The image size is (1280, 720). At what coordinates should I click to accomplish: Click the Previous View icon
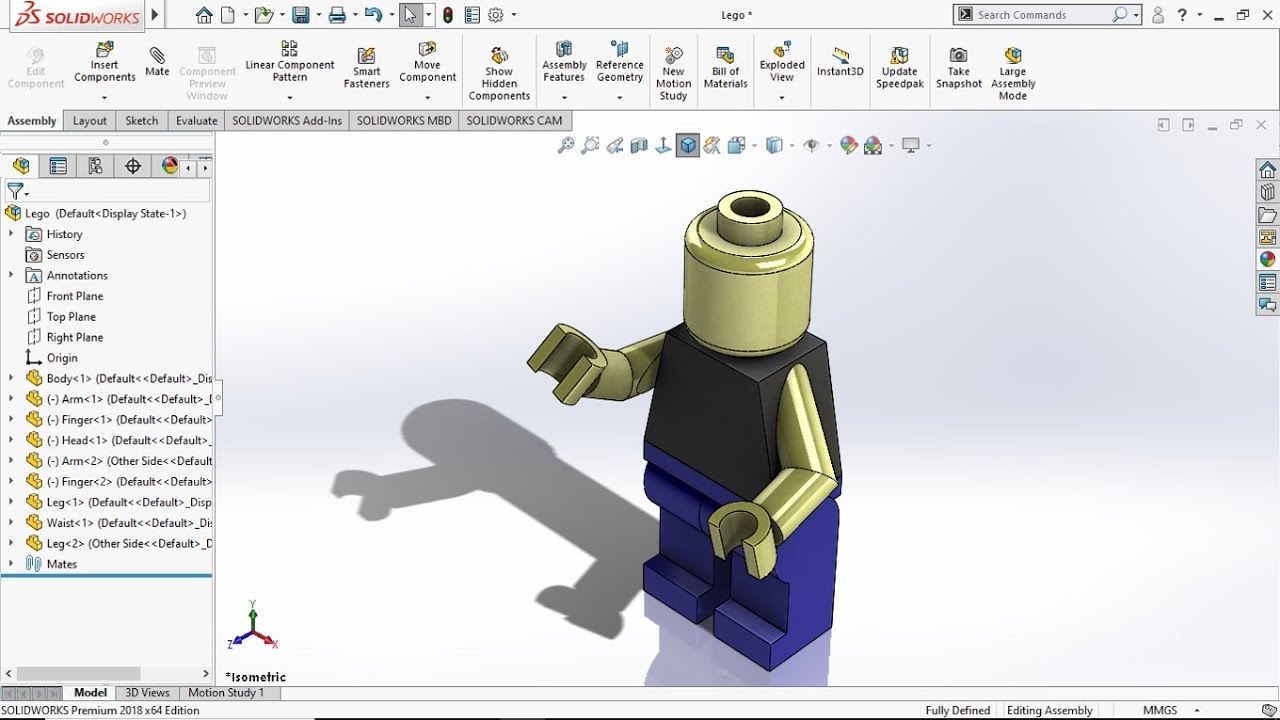point(615,146)
